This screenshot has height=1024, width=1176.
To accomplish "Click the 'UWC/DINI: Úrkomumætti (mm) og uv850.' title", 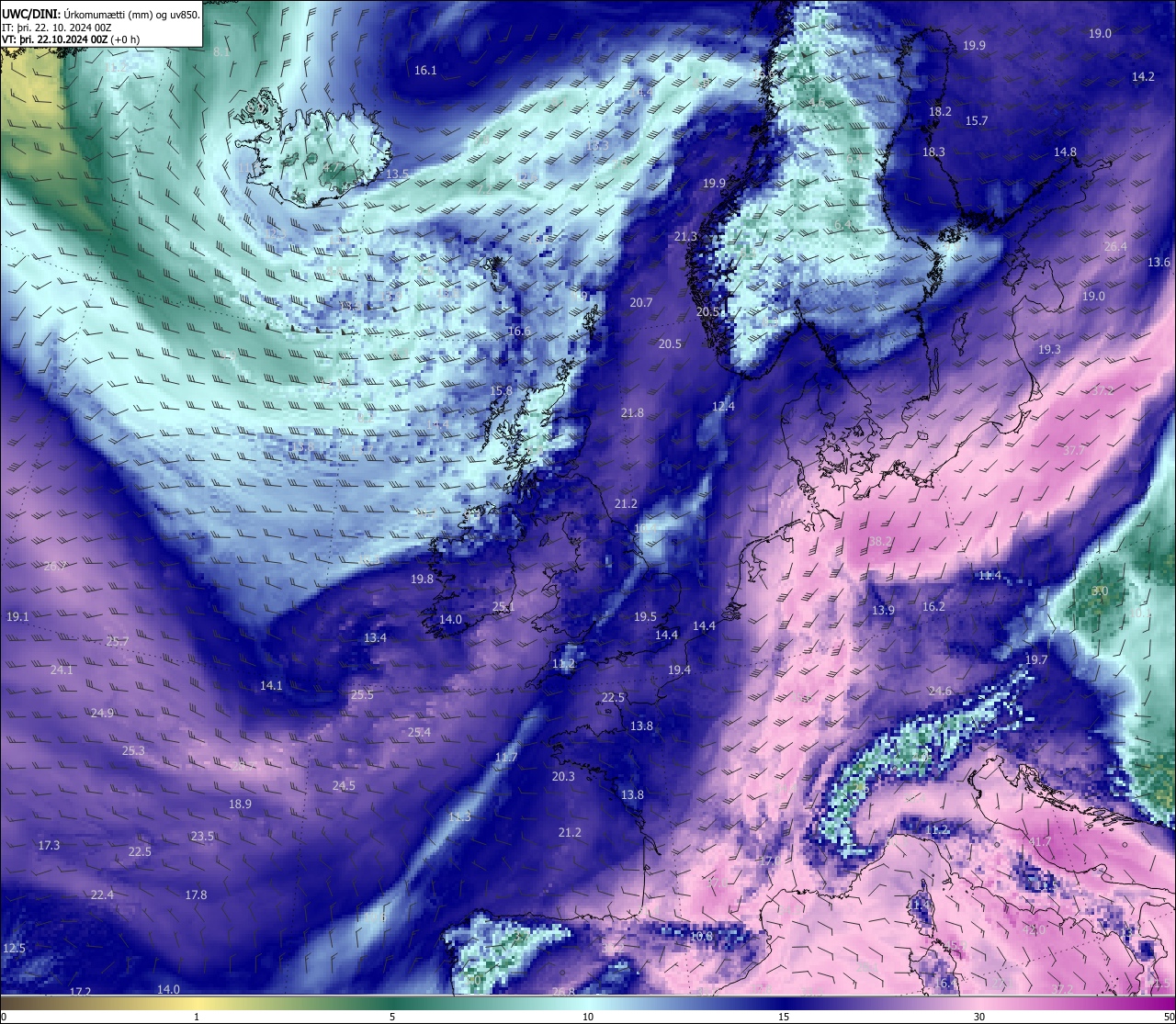I will click(101, 15).
